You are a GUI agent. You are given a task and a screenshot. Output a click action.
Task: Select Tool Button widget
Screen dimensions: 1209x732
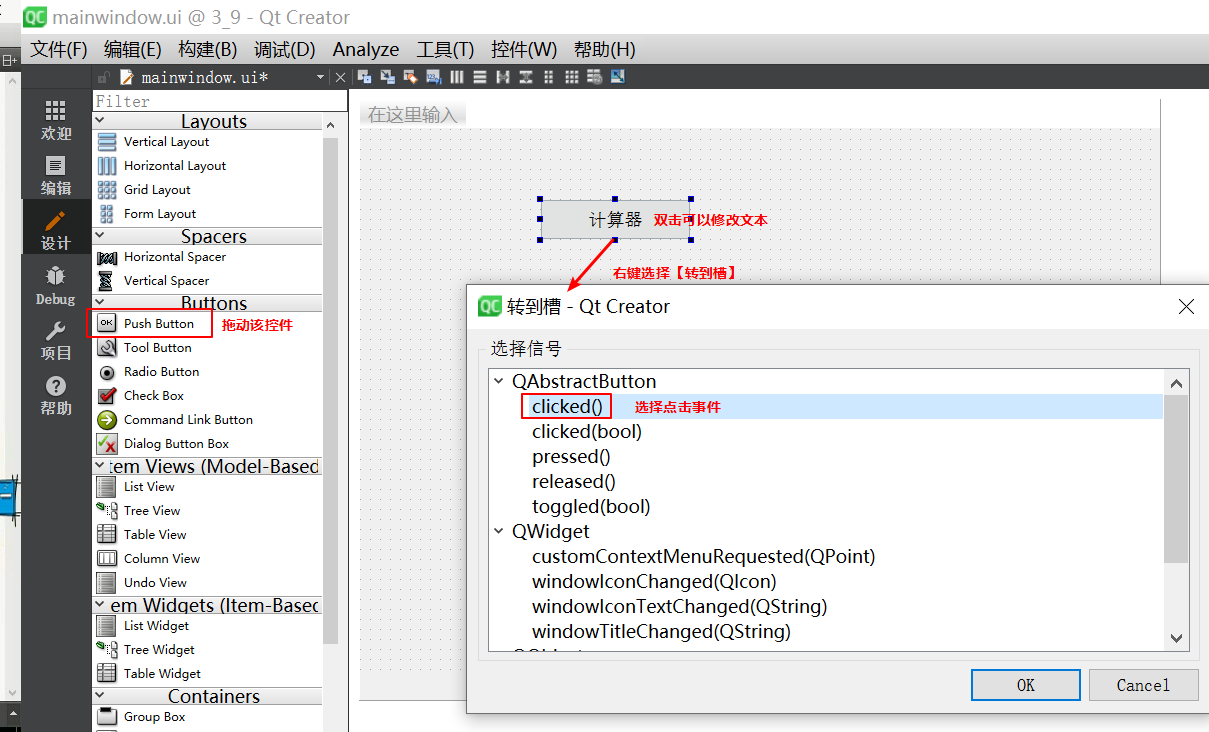157,348
